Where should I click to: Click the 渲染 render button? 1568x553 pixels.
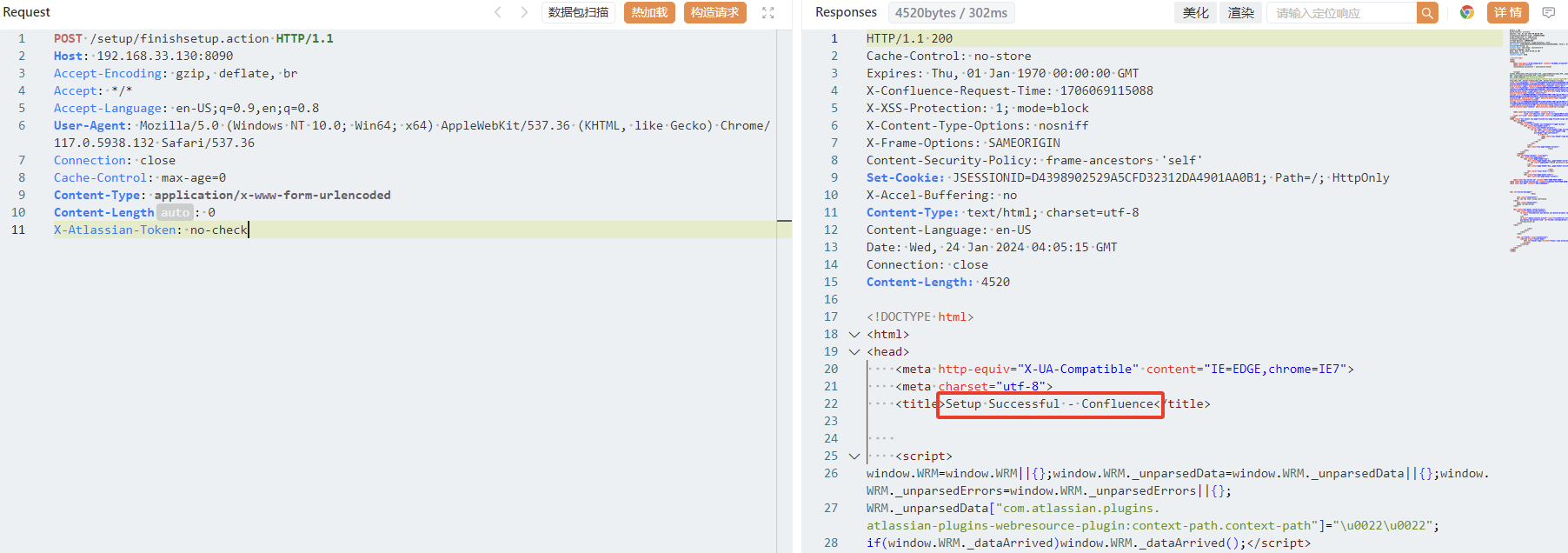click(x=1240, y=12)
